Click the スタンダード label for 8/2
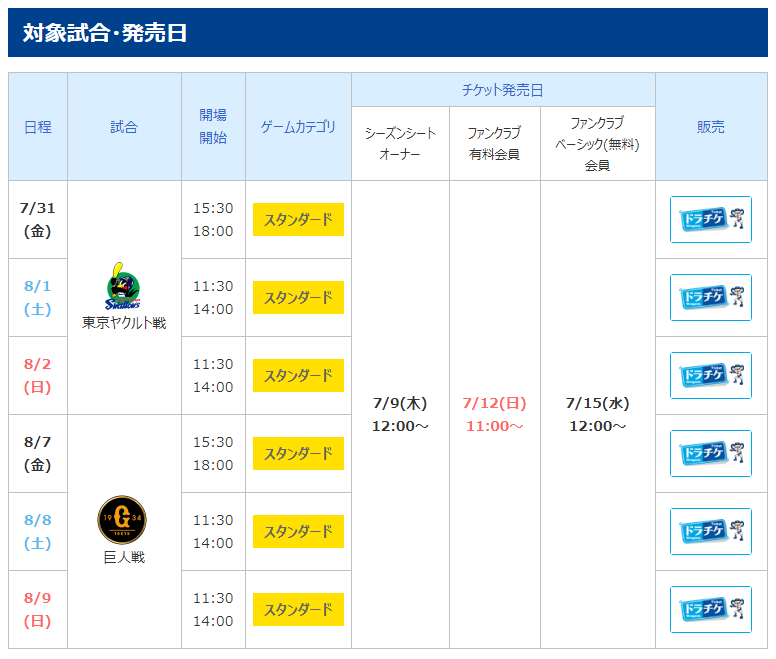This screenshot has height=659, width=776. (298, 376)
